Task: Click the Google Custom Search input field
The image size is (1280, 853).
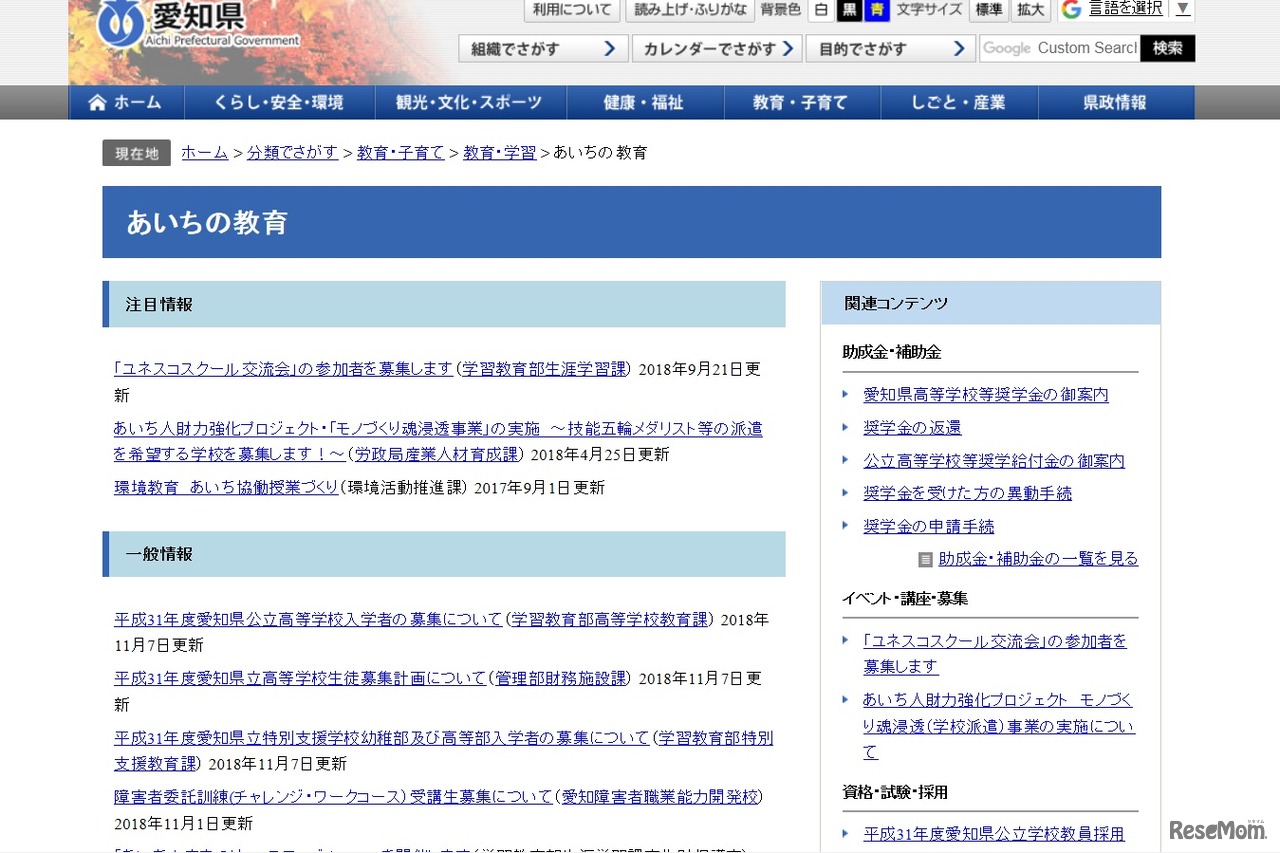Action: tap(1059, 49)
